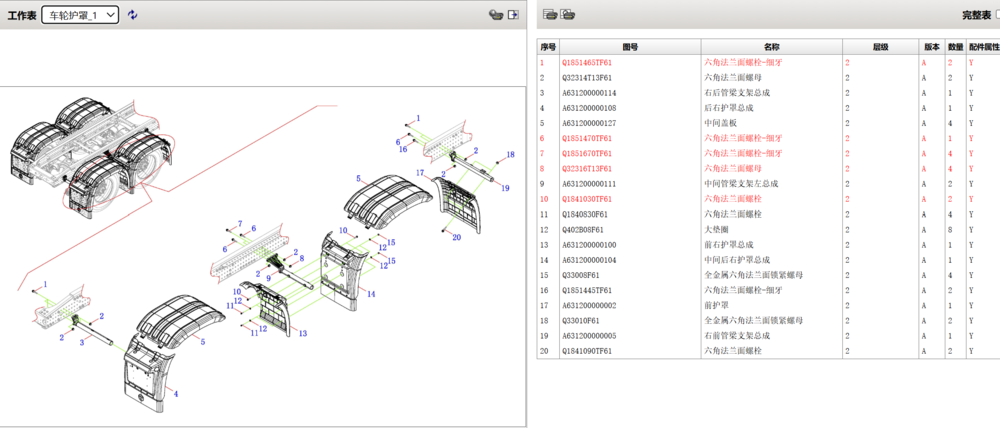
Task: Select row 17 前护罩 in the table
Action: point(717,305)
